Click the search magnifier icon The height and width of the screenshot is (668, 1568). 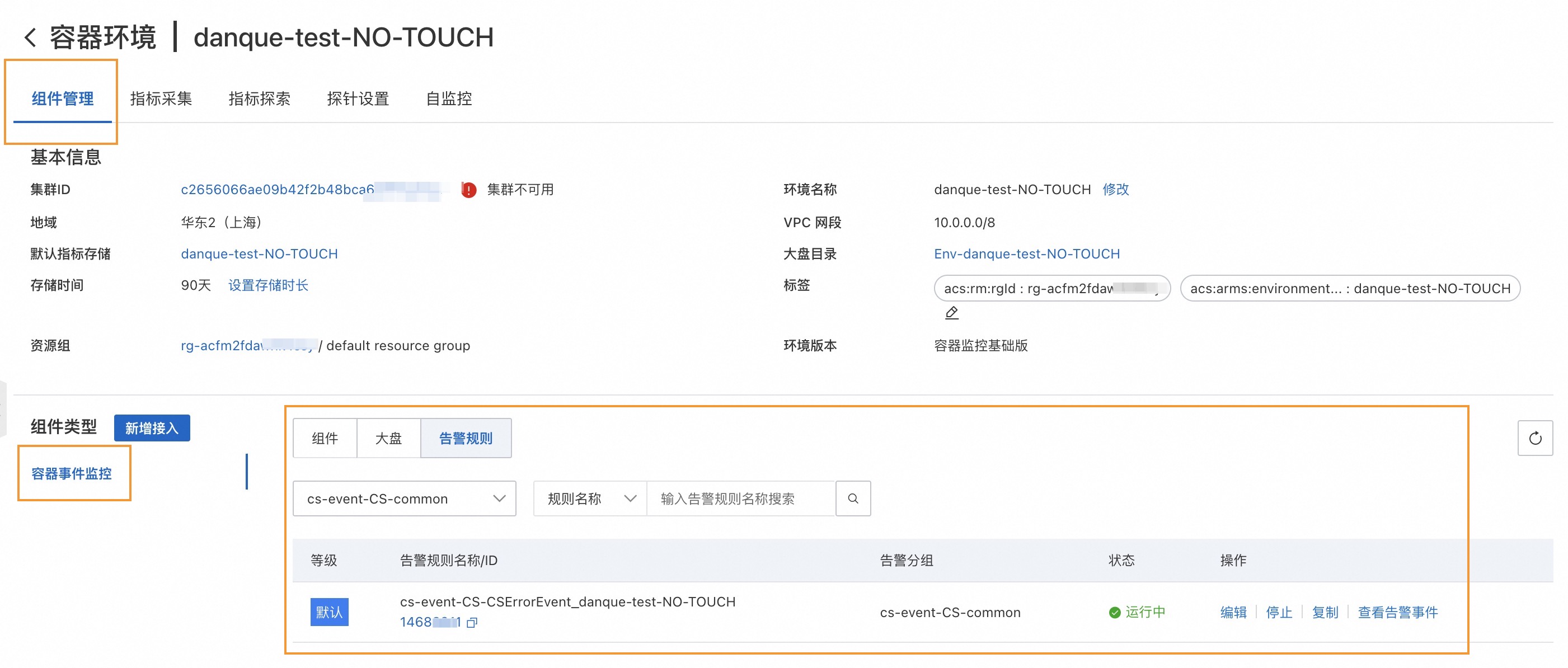tap(853, 499)
